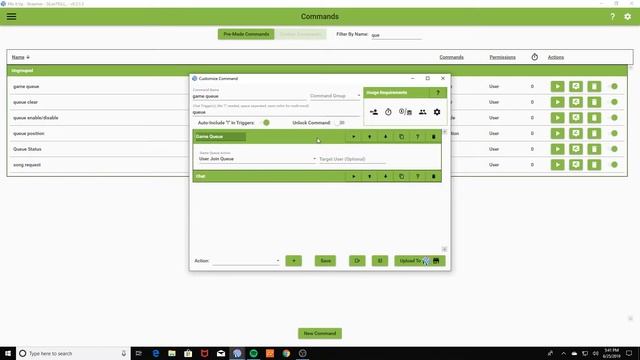Delete the game queue command row
The height and width of the screenshot is (360, 640).
point(594,87)
